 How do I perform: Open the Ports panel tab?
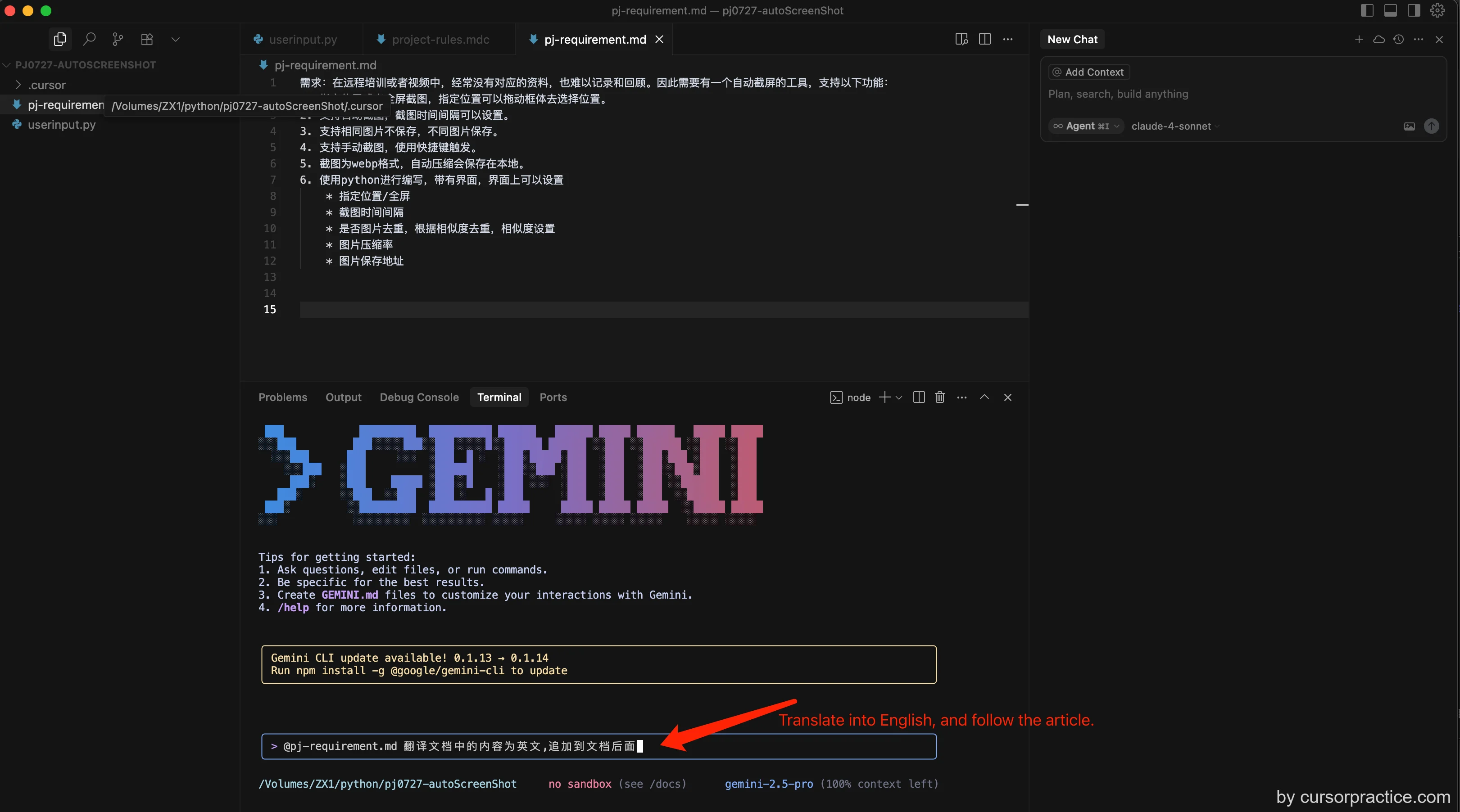[x=553, y=397]
